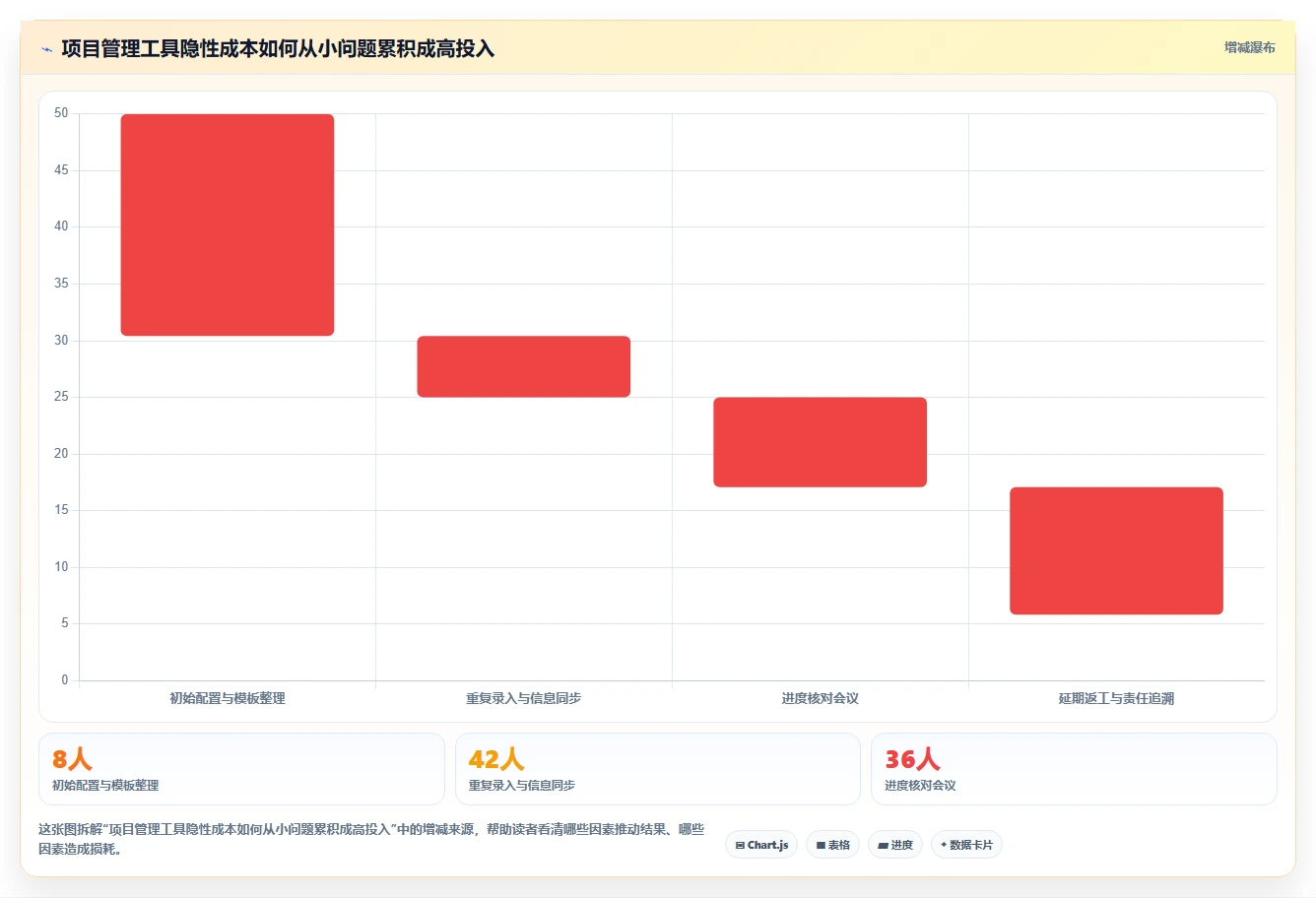Click x-axis label 重复录入与信息同步
Viewport: 1316px width, 898px height.
pos(524,698)
